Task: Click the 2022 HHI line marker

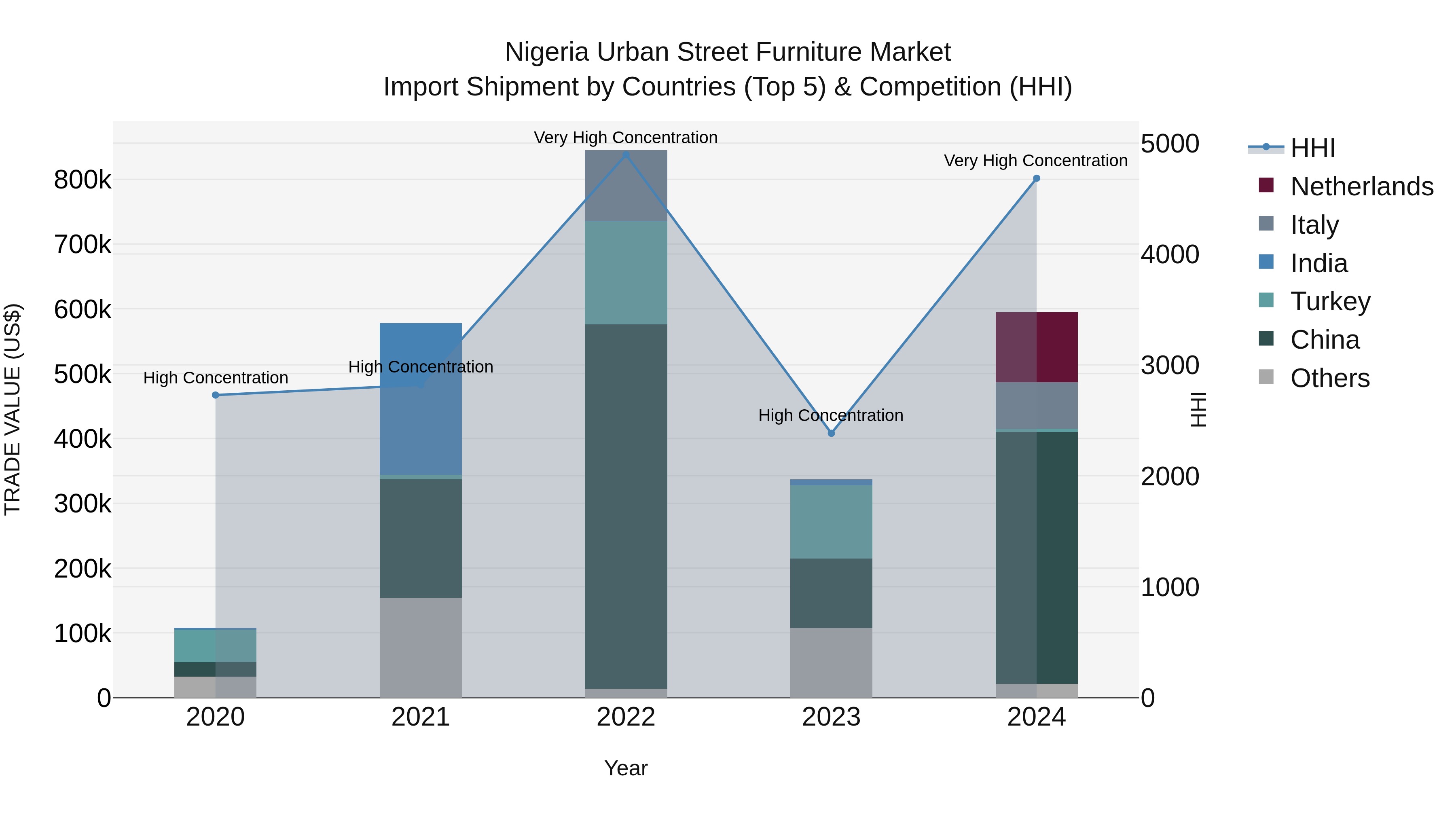Action: point(626,155)
